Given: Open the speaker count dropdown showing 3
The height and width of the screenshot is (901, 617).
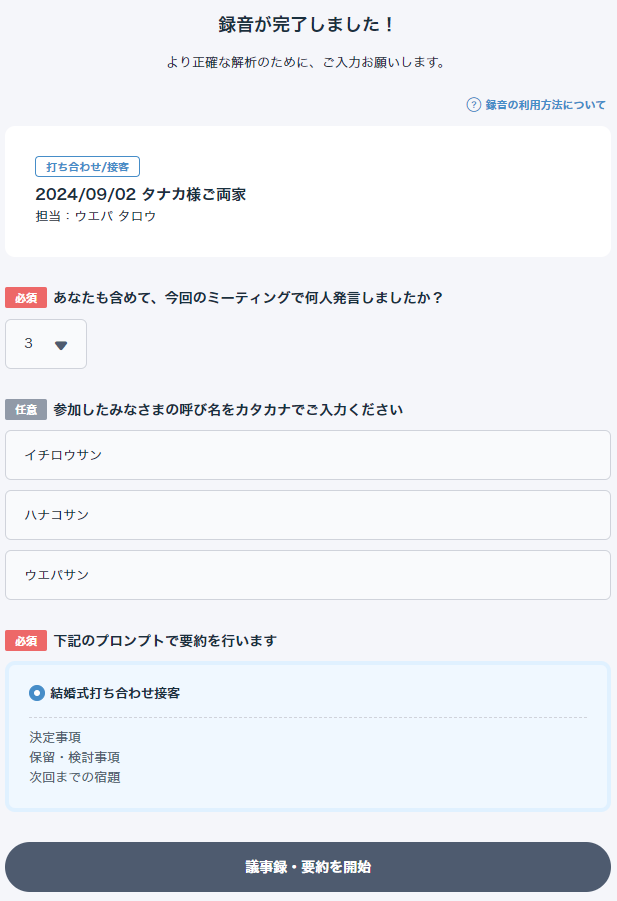Looking at the screenshot, I should coord(46,344).
